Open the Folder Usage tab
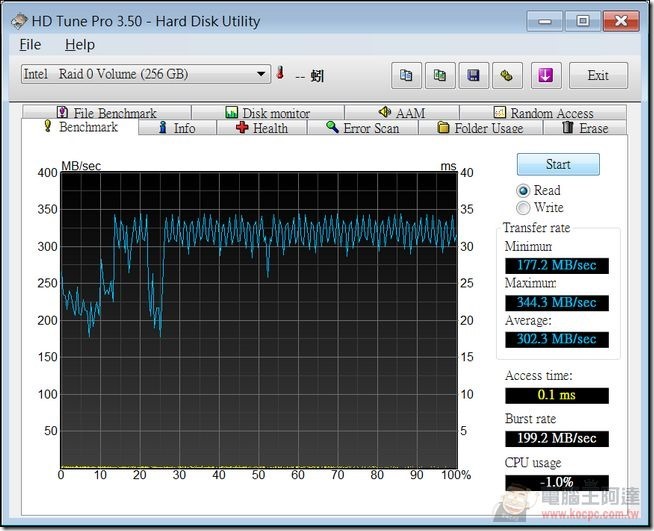 coord(480,128)
